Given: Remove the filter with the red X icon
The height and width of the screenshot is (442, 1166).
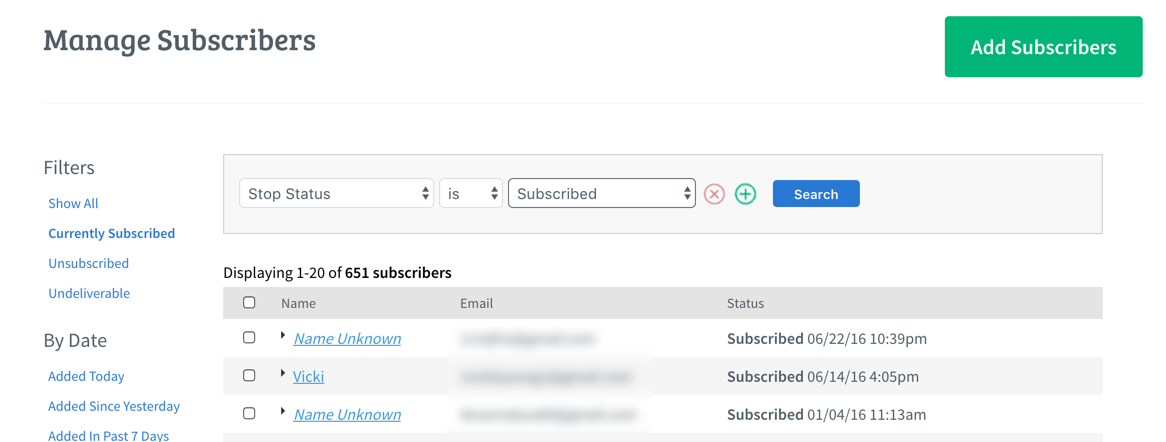Looking at the screenshot, I should point(714,194).
